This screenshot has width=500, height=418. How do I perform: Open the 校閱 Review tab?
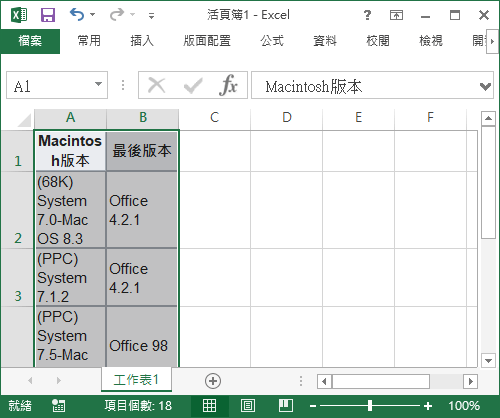378,41
